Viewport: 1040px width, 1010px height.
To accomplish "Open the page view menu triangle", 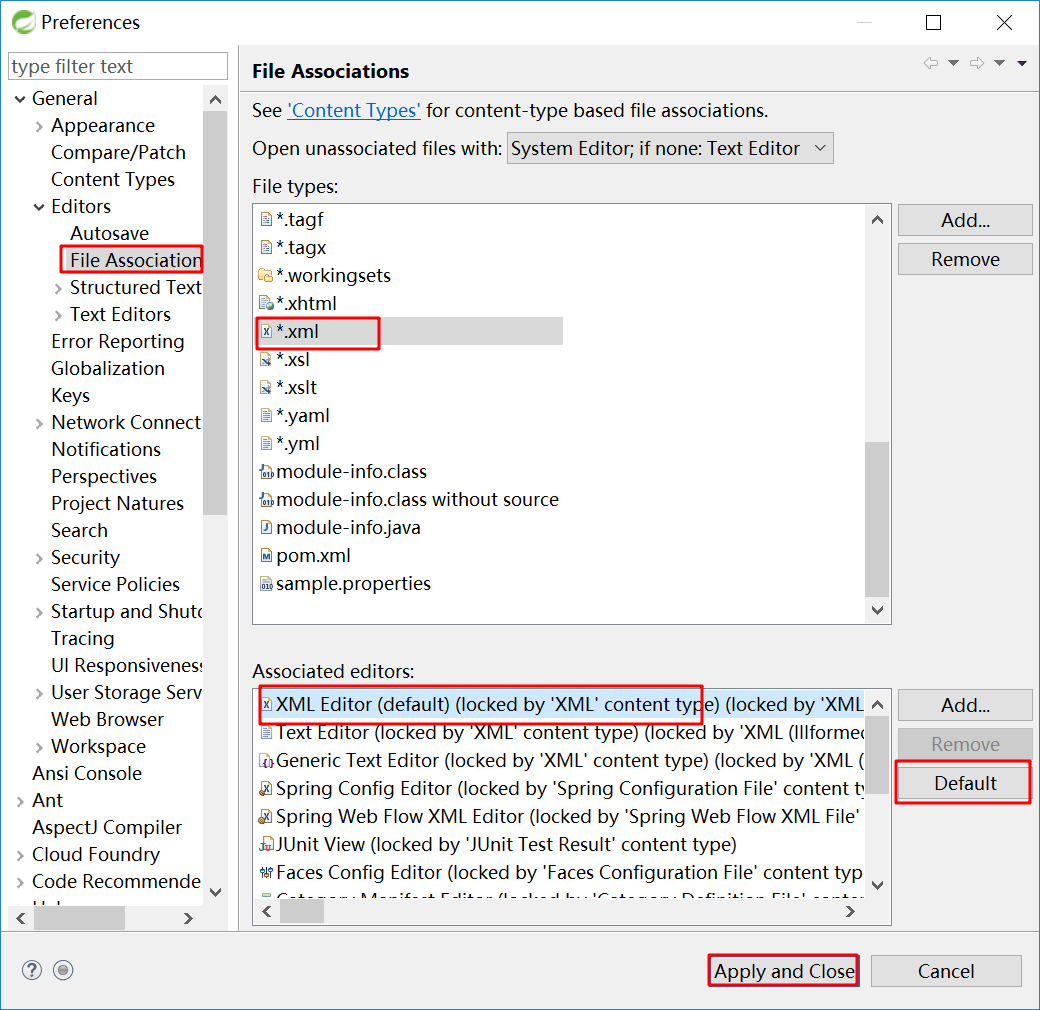I will pos(1022,63).
